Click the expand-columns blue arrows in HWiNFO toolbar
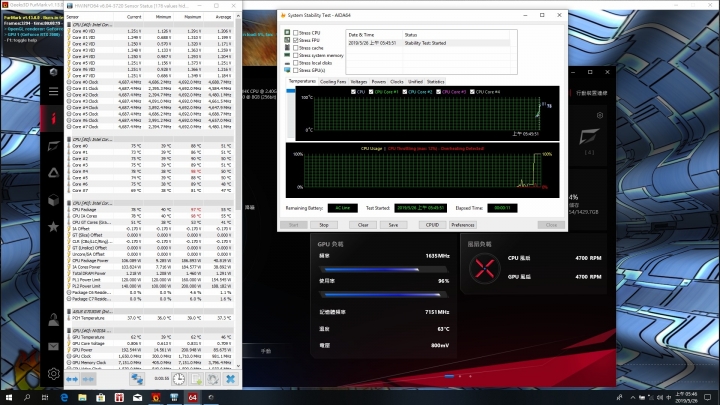 [x=72, y=379]
